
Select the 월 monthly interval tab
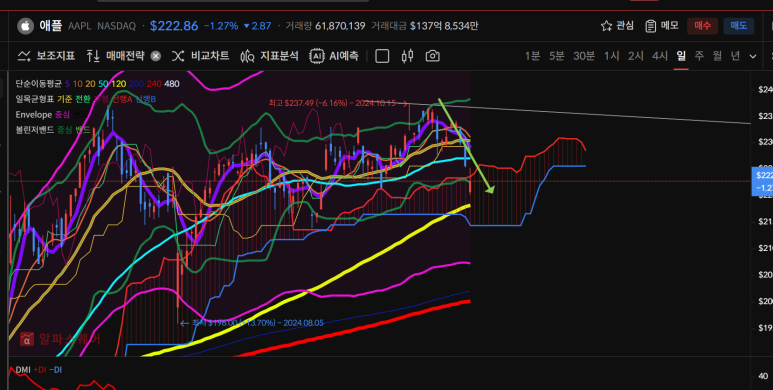pos(717,56)
